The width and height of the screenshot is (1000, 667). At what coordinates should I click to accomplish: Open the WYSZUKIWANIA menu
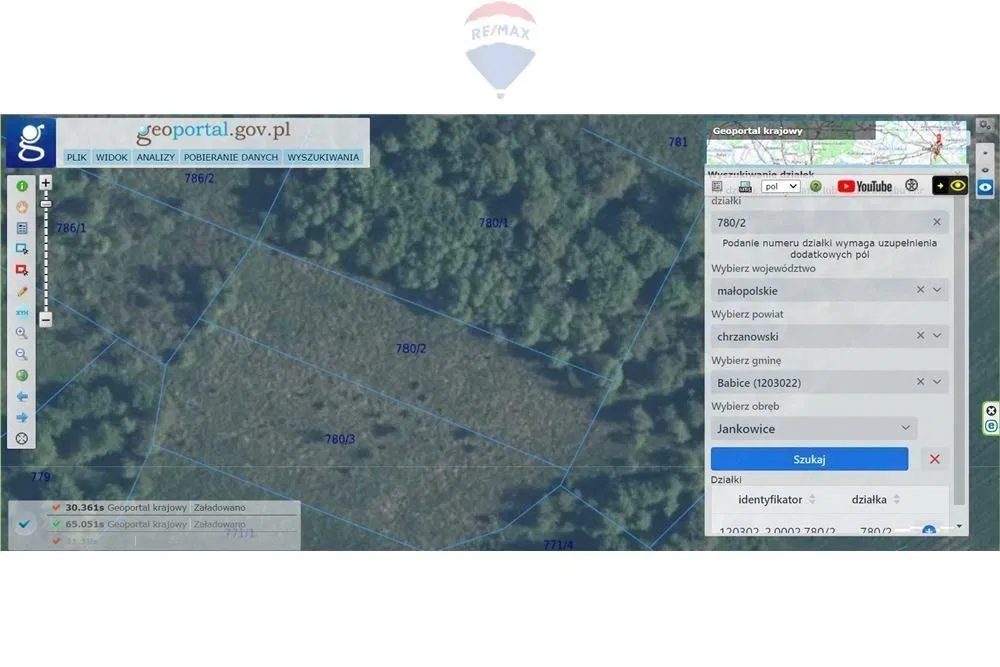pyautogui.click(x=323, y=157)
